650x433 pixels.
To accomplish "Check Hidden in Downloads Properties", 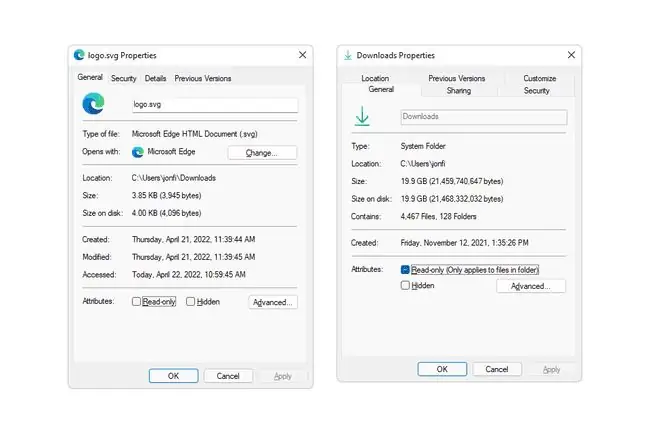I will [x=405, y=285].
